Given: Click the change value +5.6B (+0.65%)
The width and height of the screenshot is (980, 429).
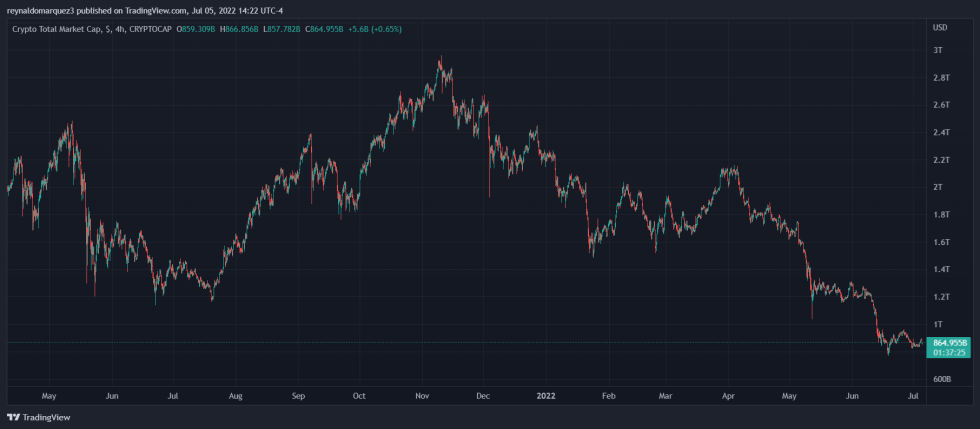Looking at the screenshot, I should click(x=375, y=29).
